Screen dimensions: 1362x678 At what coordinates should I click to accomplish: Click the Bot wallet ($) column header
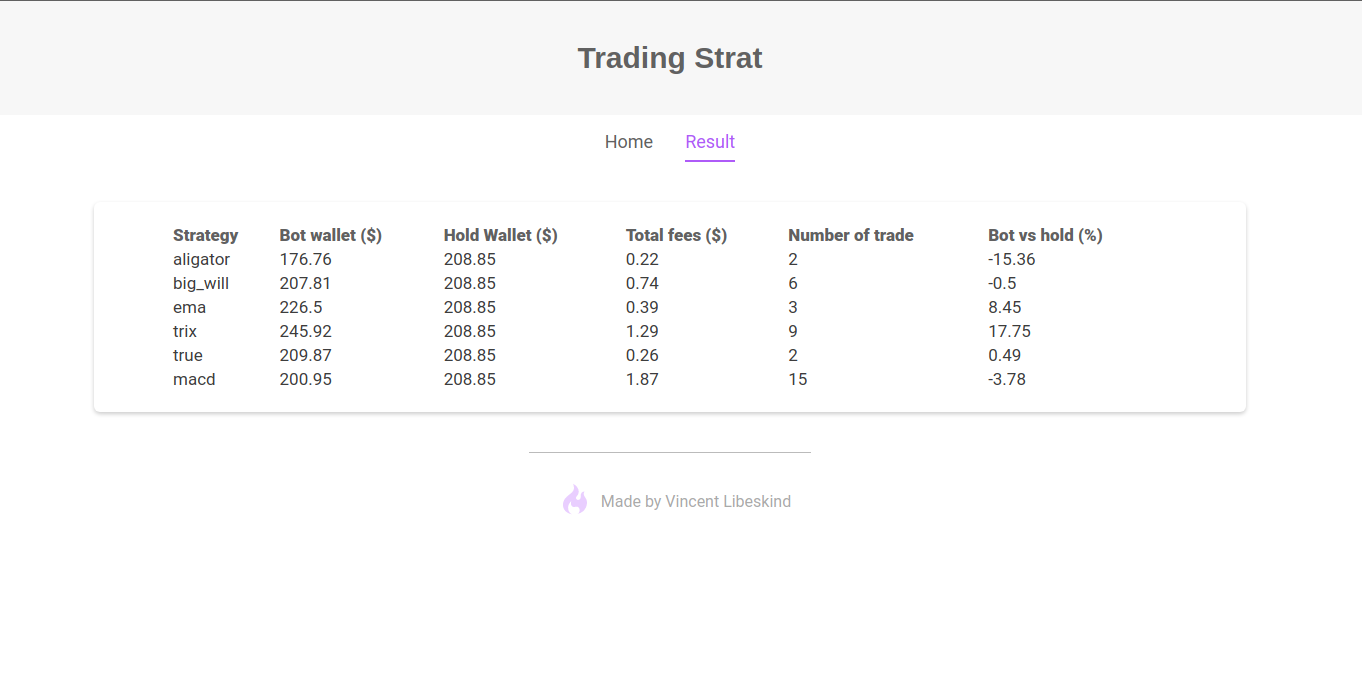tap(331, 235)
